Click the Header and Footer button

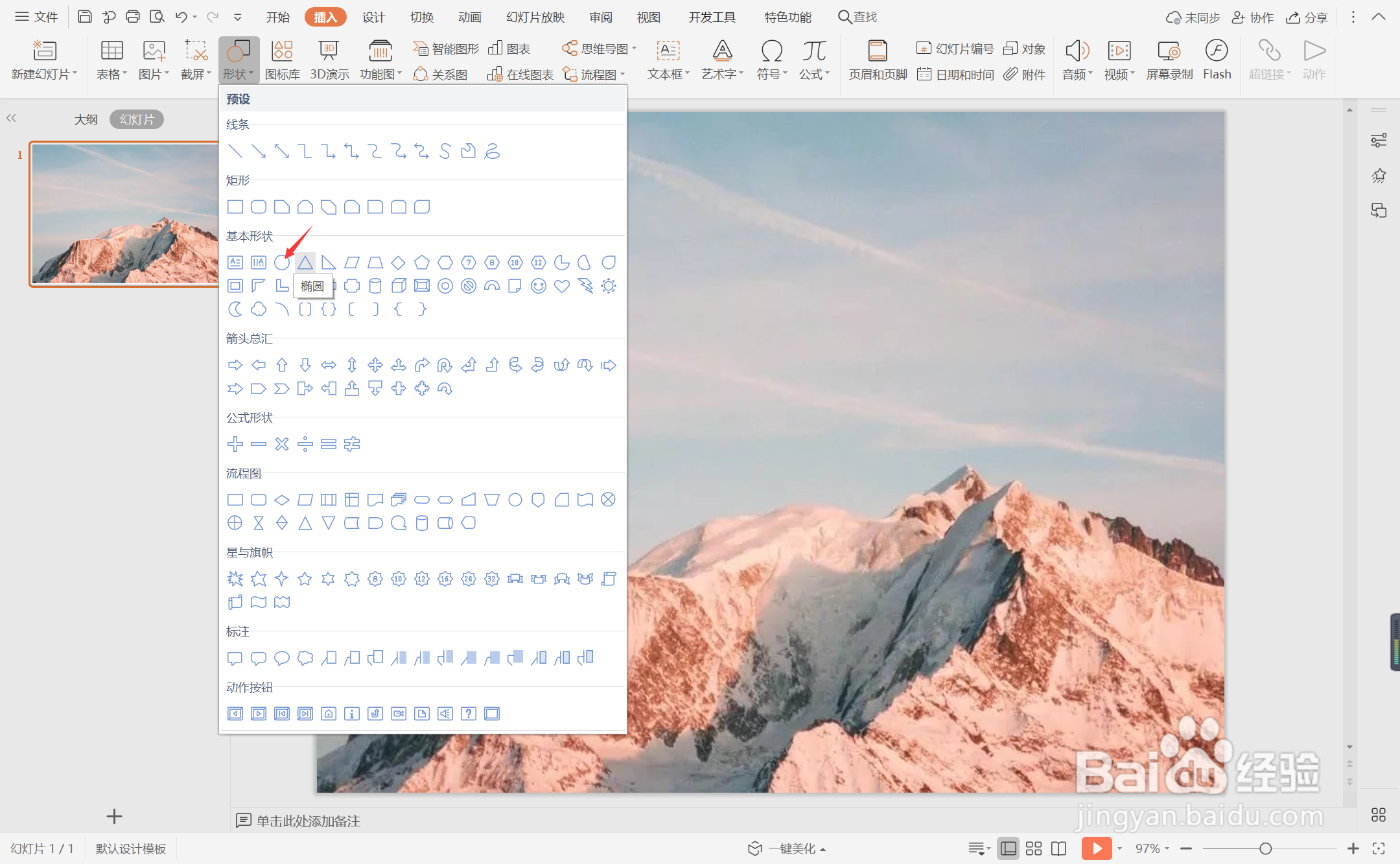click(878, 60)
